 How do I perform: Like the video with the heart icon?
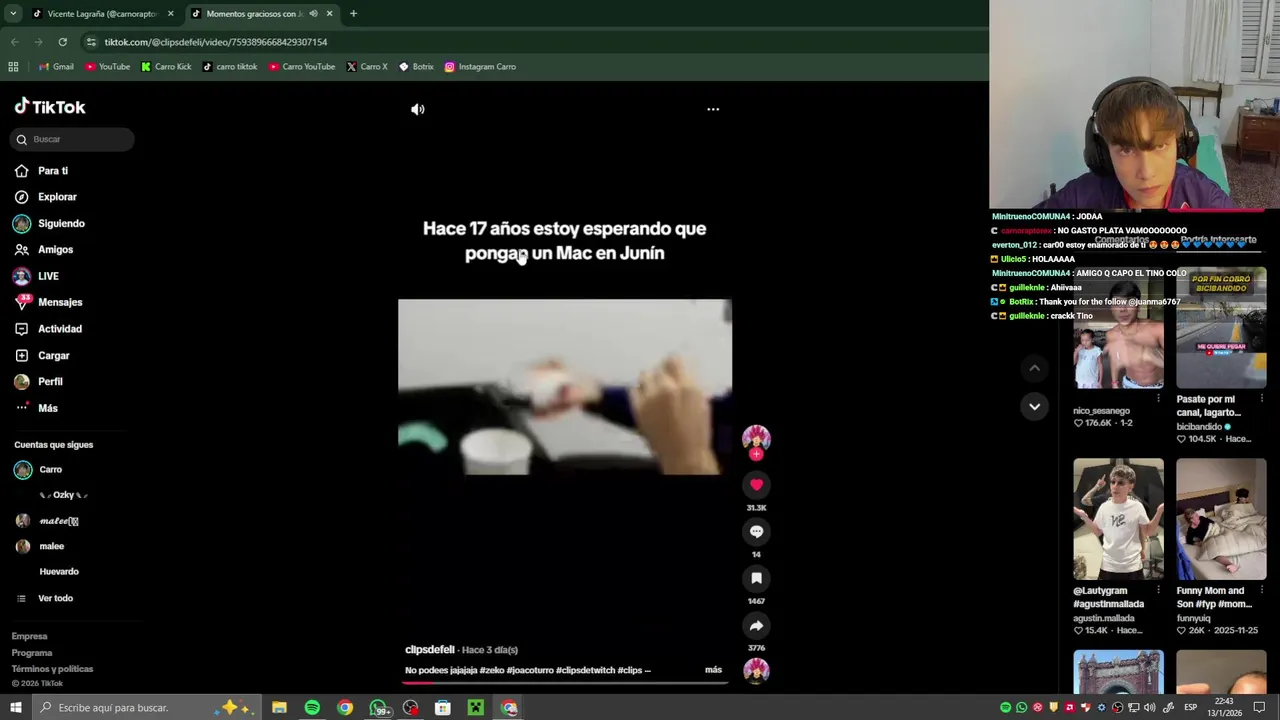click(756, 485)
